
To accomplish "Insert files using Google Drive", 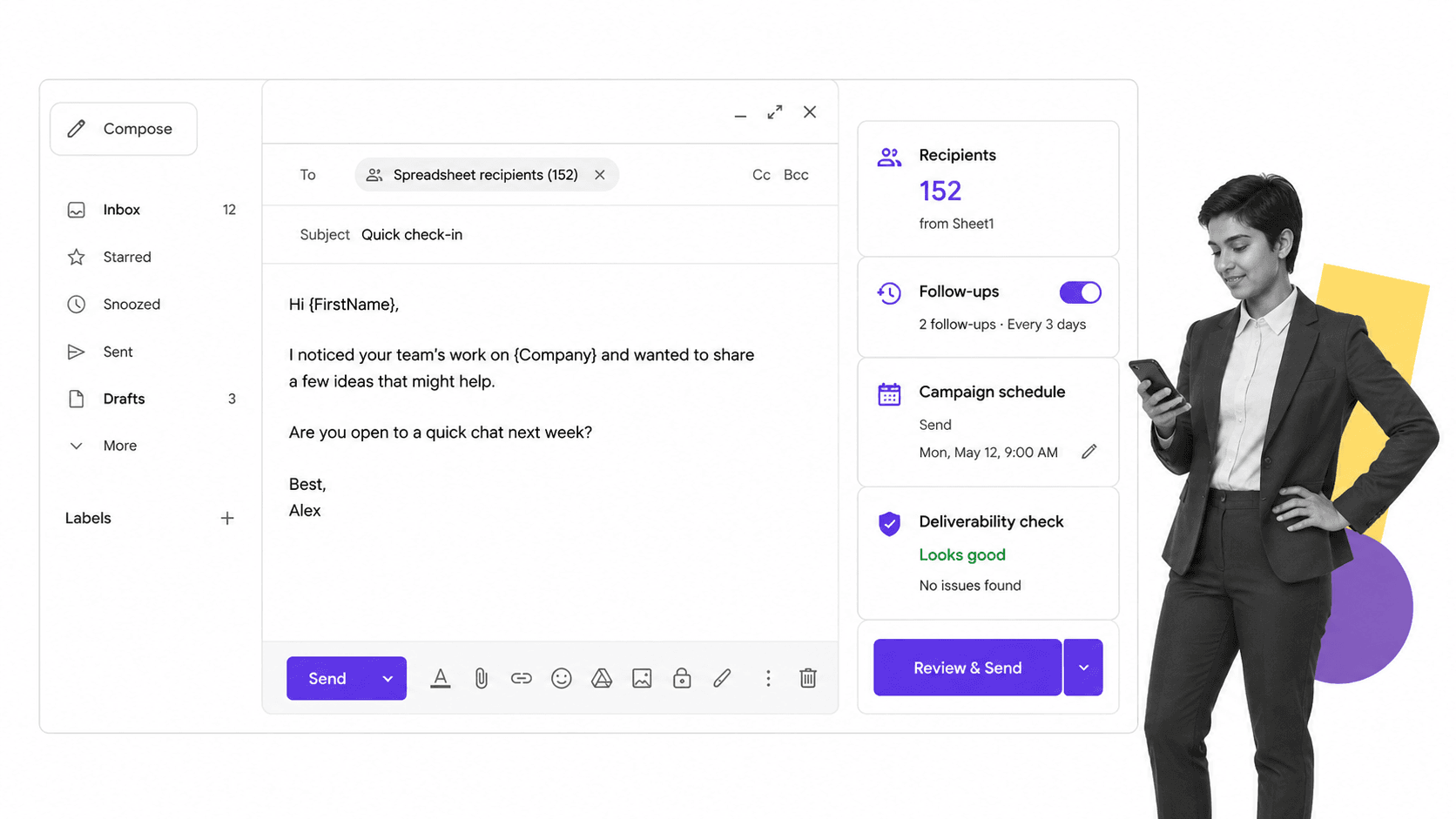I will pyautogui.click(x=602, y=678).
